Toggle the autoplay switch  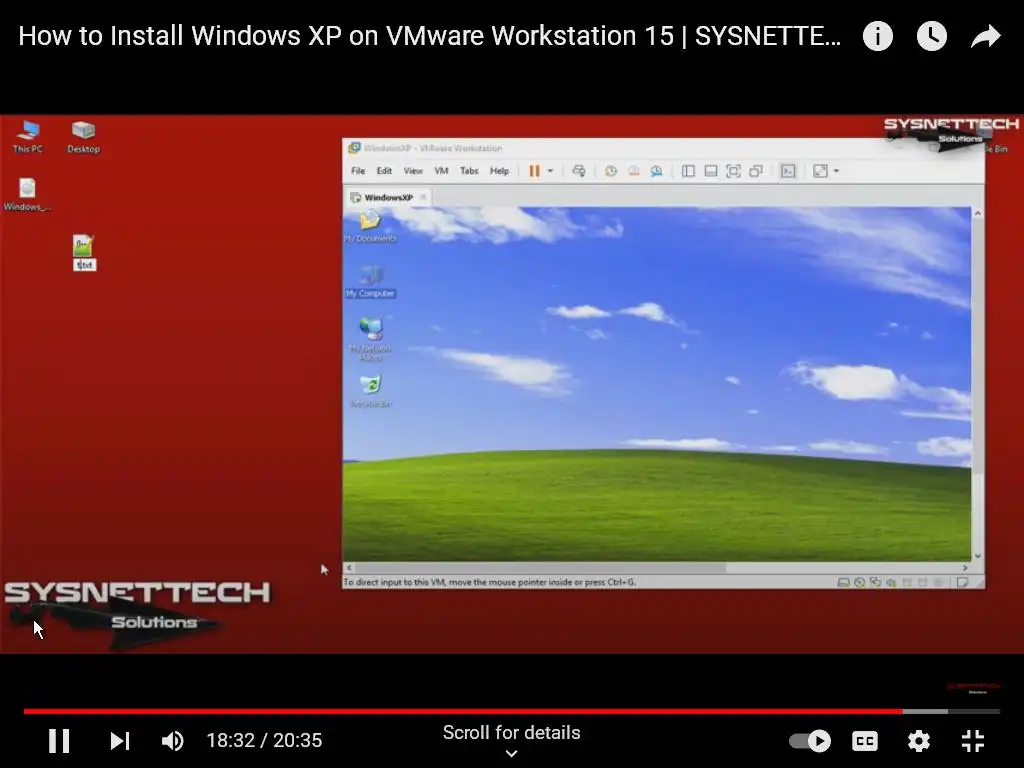810,741
